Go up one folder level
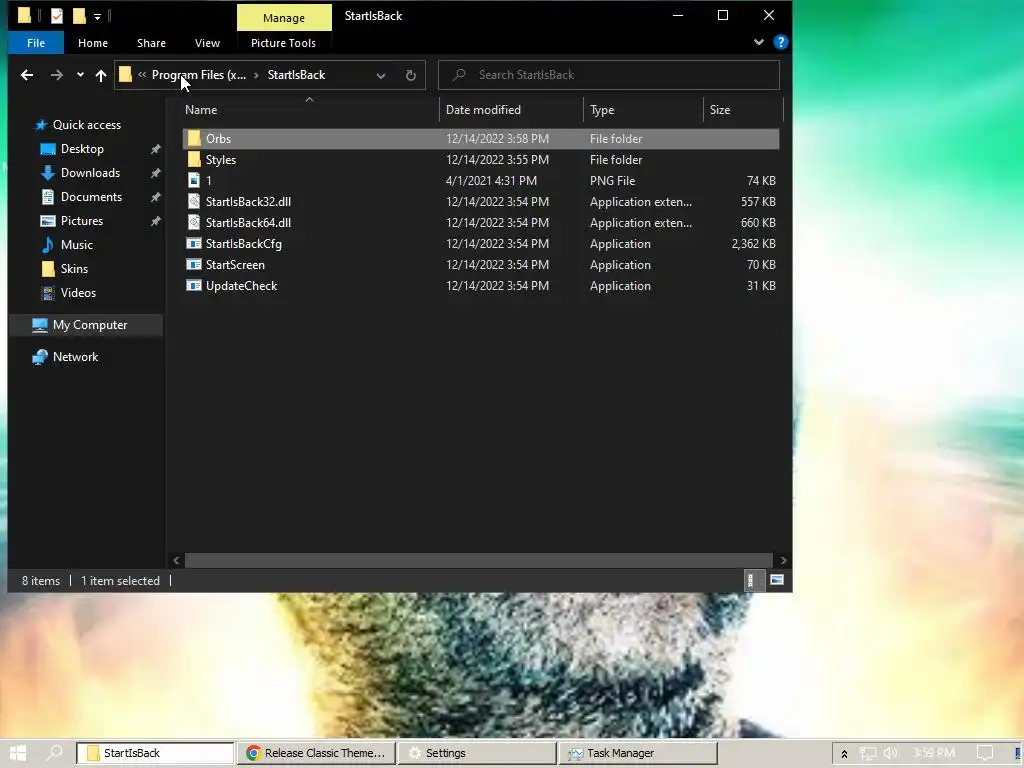 coord(101,75)
